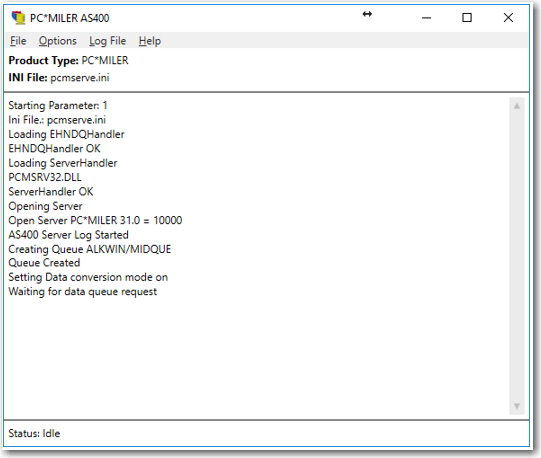Open the Options menu

tap(58, 41)
